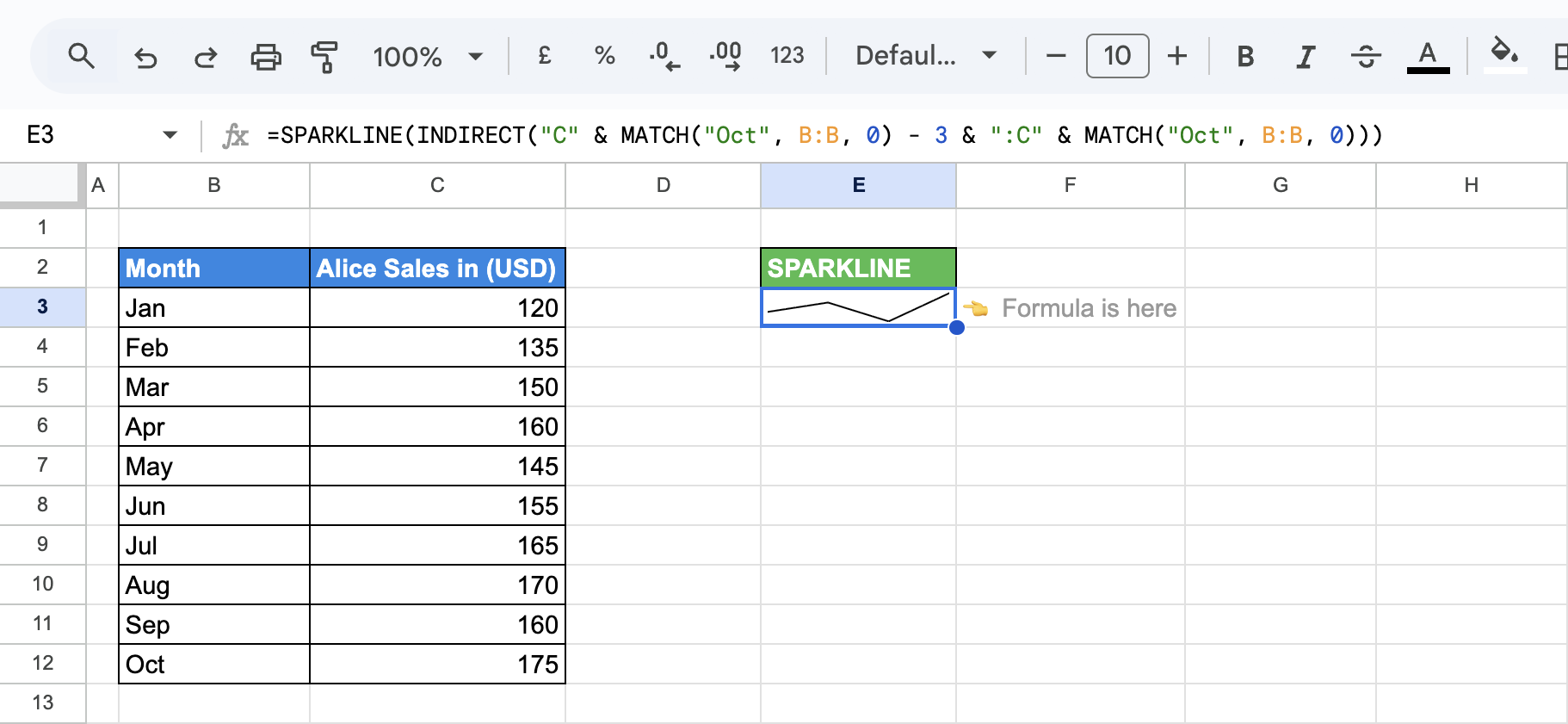Image resolution: width=1568 pixels, height=724 pixels.
Task: Select the font size field
Action: [1117, 56]
